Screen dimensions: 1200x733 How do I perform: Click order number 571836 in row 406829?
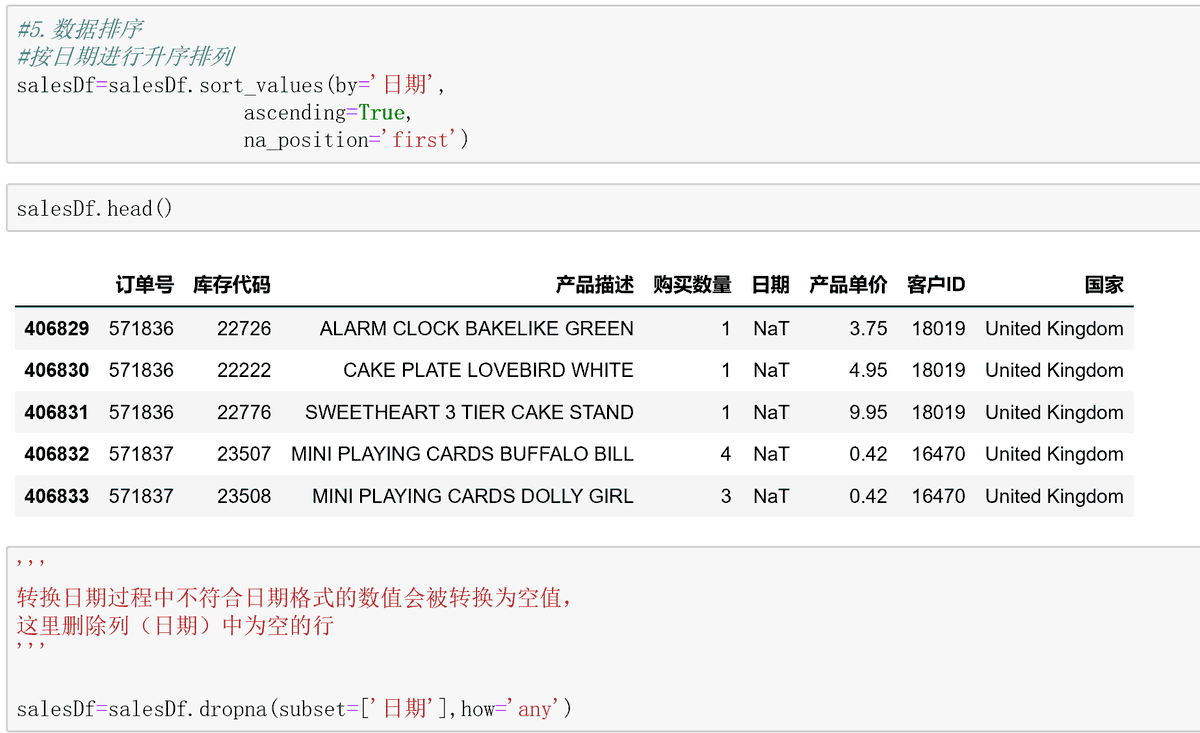141,328
